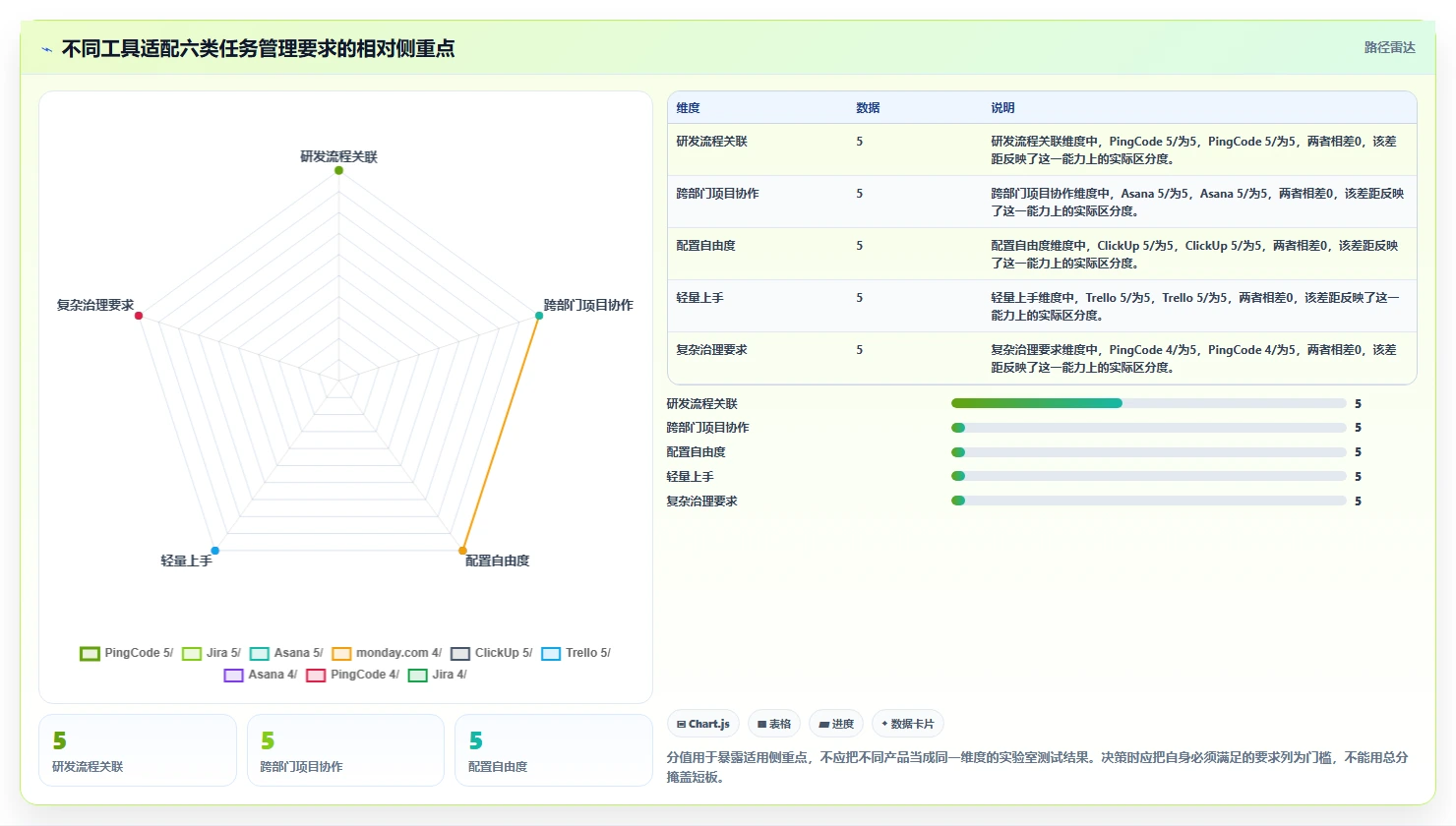Click the 轻量上手 progress bar
Image resolution: width=1456 pixels, height=826 pixels.
pyautogui.click(x=1148, y=476)
